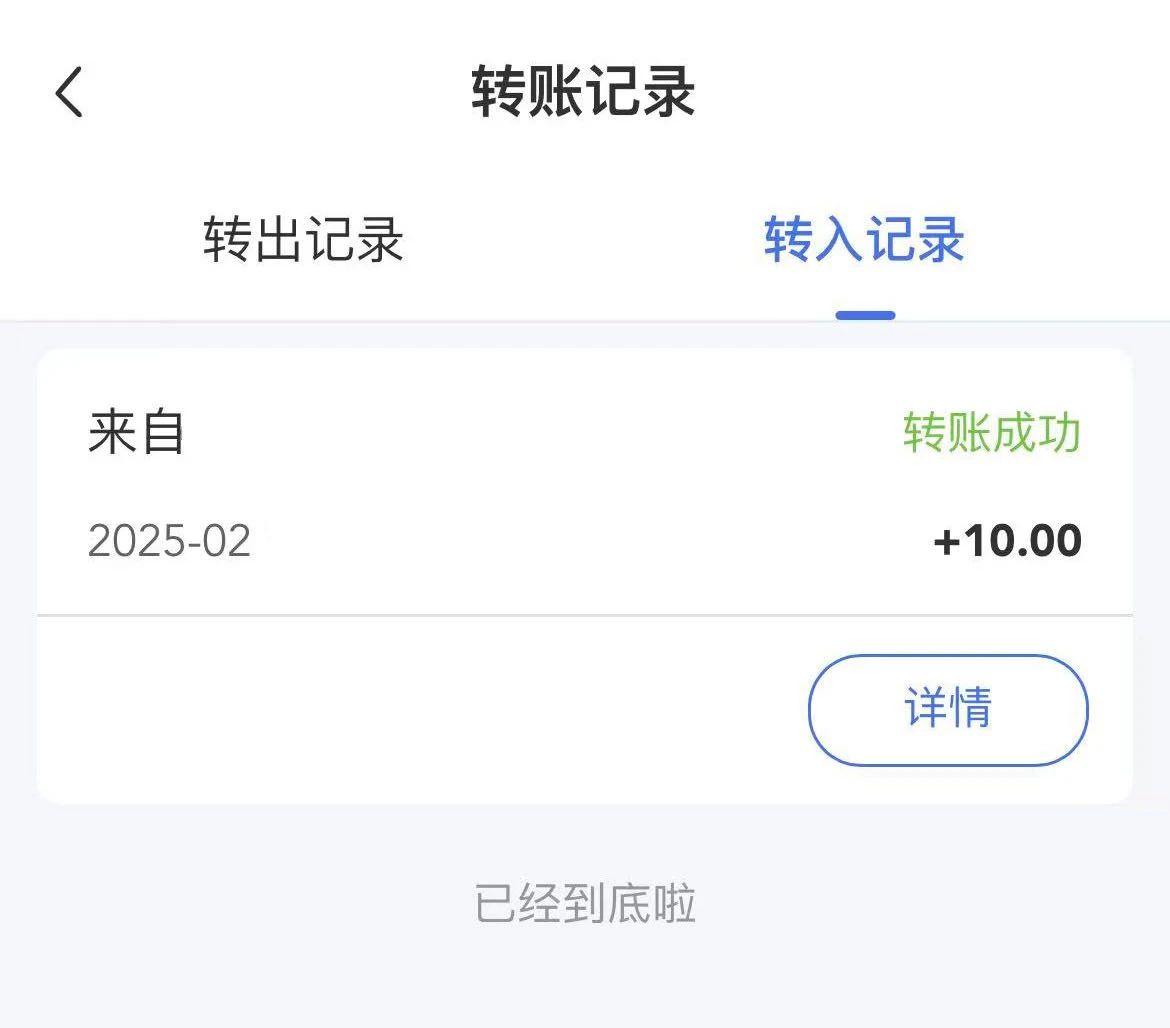Tap the 已经到底啦 footer message

click(585, 904)
